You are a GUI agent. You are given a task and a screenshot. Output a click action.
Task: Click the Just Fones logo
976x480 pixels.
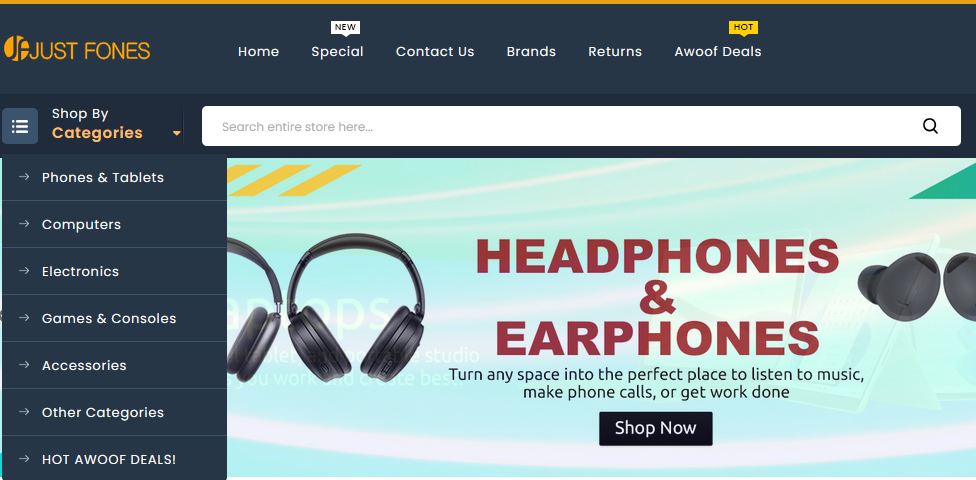pos(77,50)
